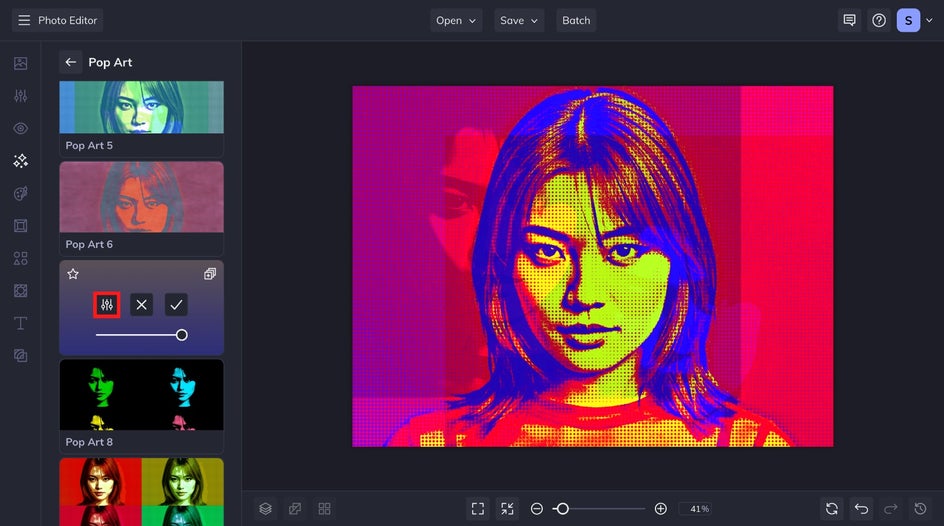Open the Graphics shapes sidebar icon
944x526 pixels.
pos(20,258)
